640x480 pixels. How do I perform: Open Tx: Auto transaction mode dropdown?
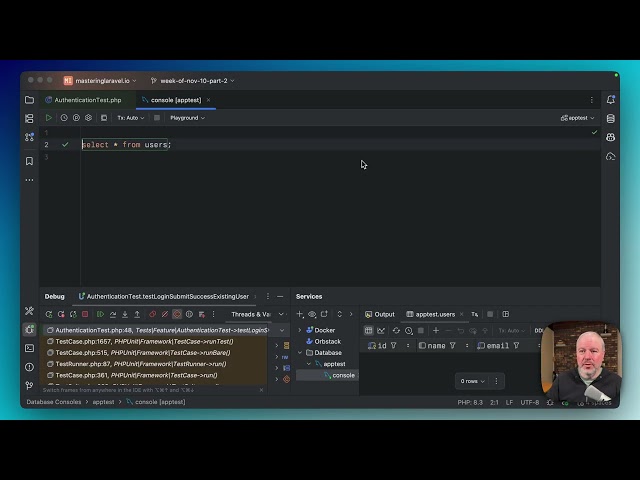click(x=131, y=118)
